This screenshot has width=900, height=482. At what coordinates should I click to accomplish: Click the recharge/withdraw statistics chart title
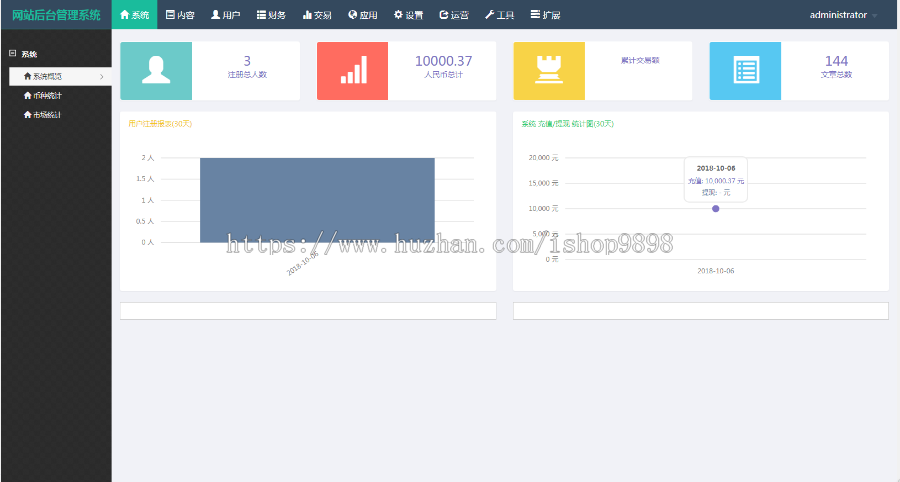click(568, 123)
